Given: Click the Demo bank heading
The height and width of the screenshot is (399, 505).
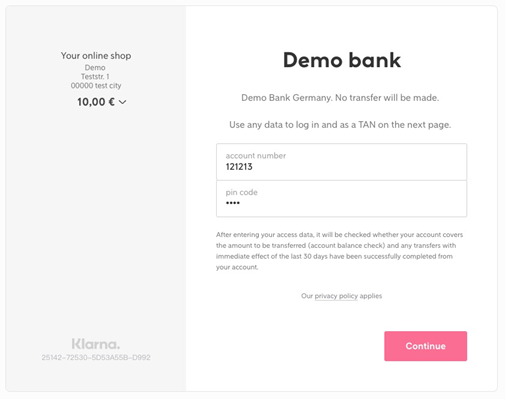Looking at the screenshot, I should pos(342,60).
